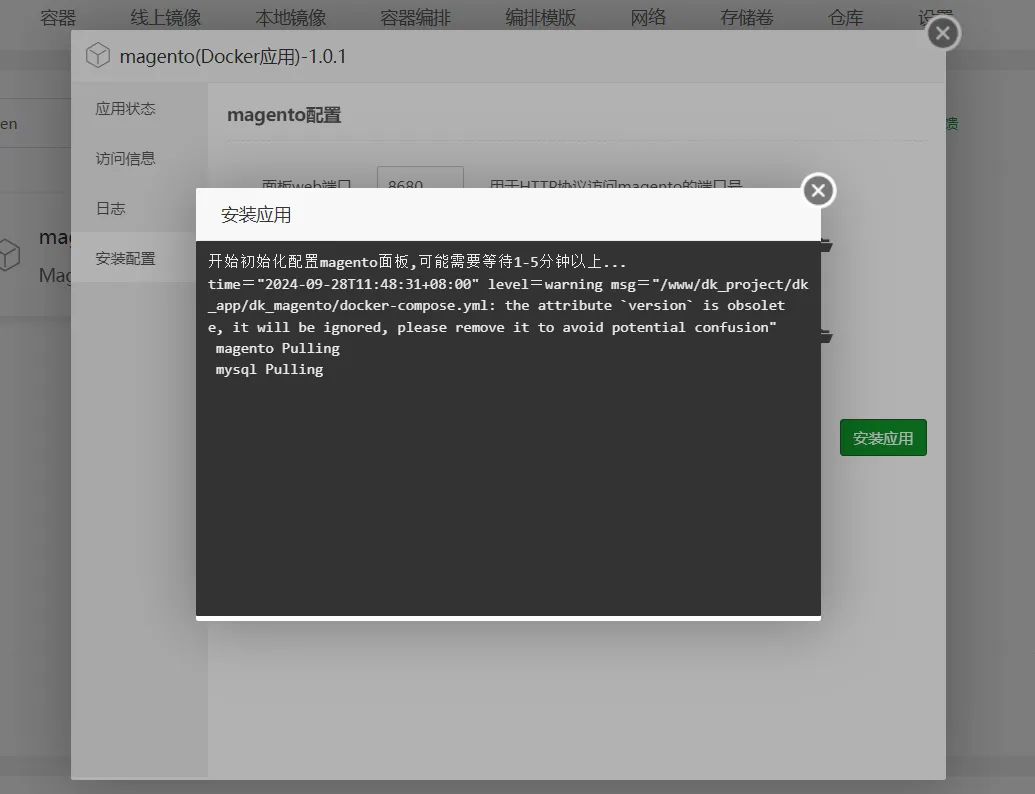Click the green 安装应用 button
This screenshot has height=794, width=1035.
point(883,438)
